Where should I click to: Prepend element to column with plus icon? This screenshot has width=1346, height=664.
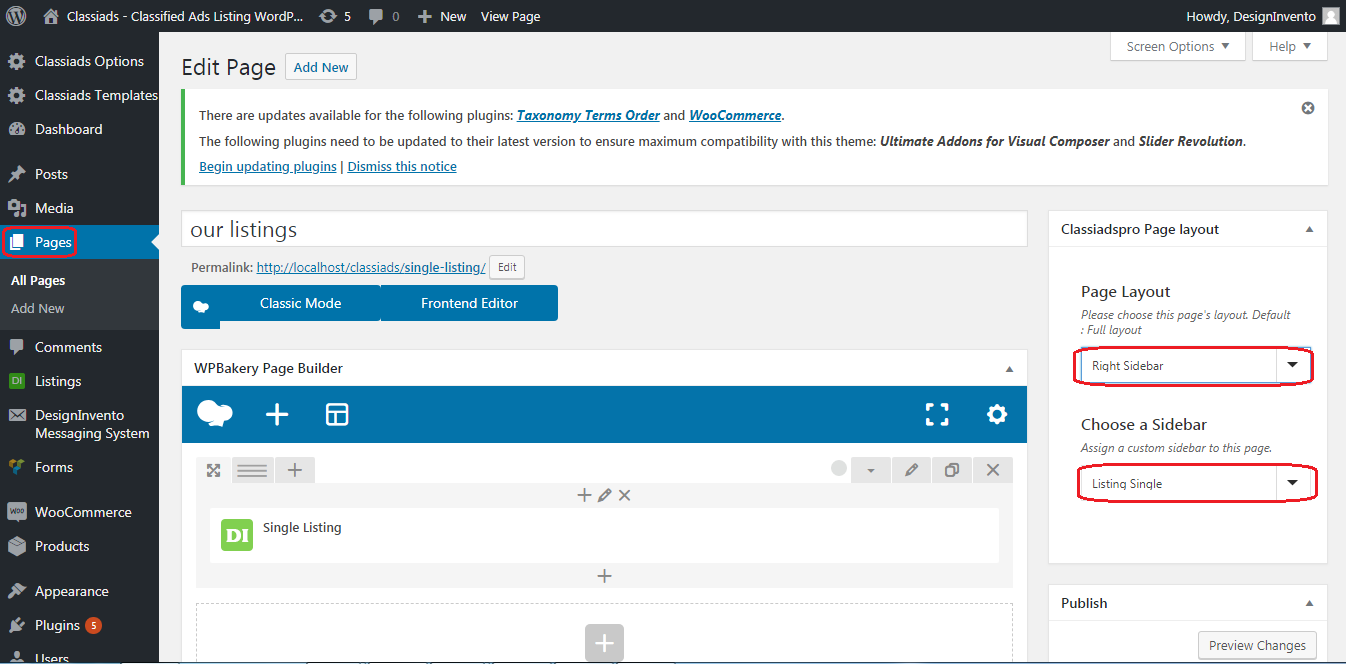[584, 495]
